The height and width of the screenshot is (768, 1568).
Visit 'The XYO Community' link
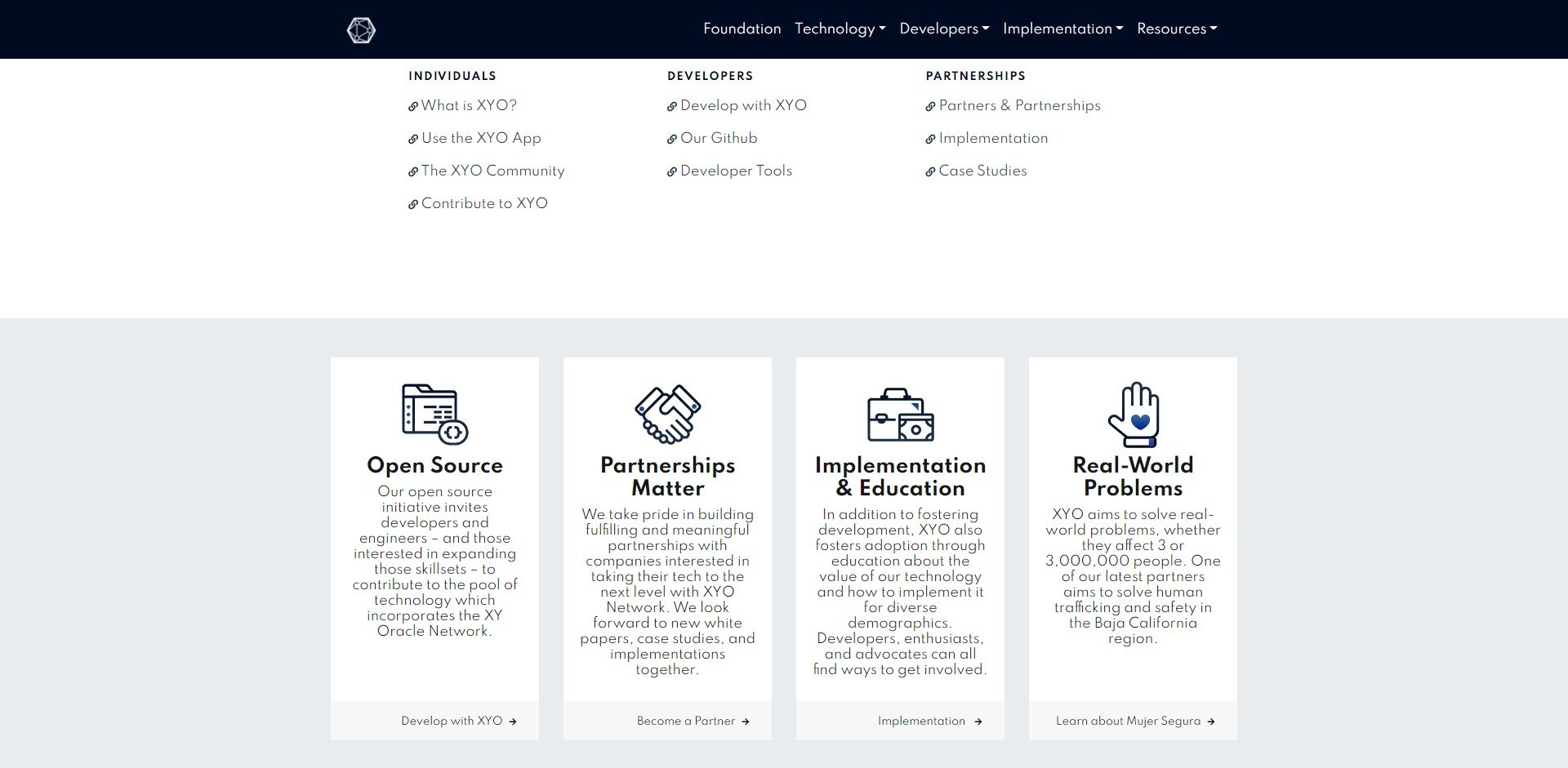pyautogui.click(x=486, y=171)
